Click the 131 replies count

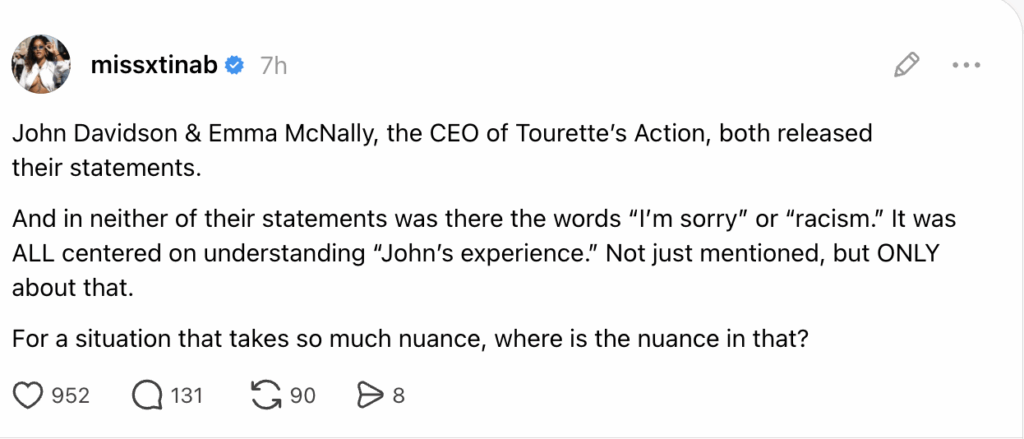187,396
